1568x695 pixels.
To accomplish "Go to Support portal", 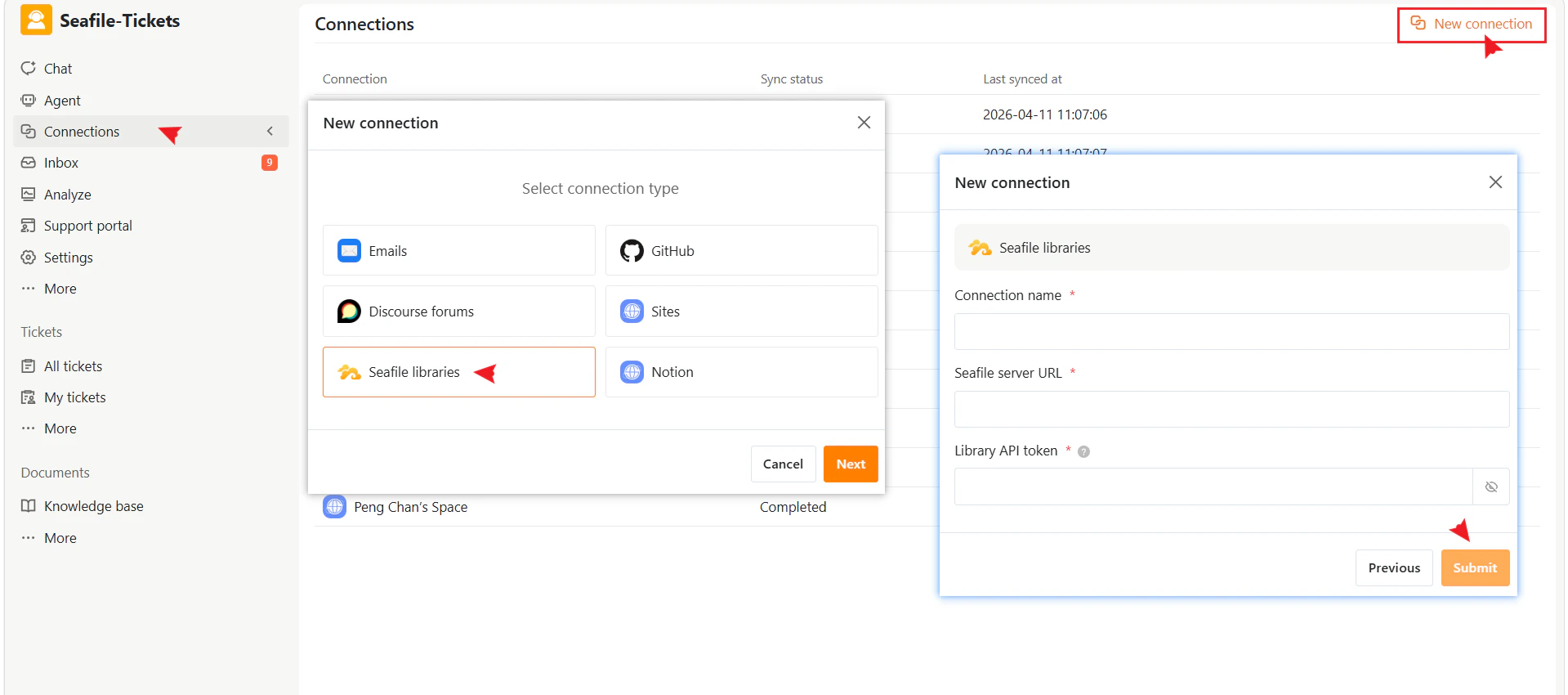I will pyautogui.click(x=88, y=226).
